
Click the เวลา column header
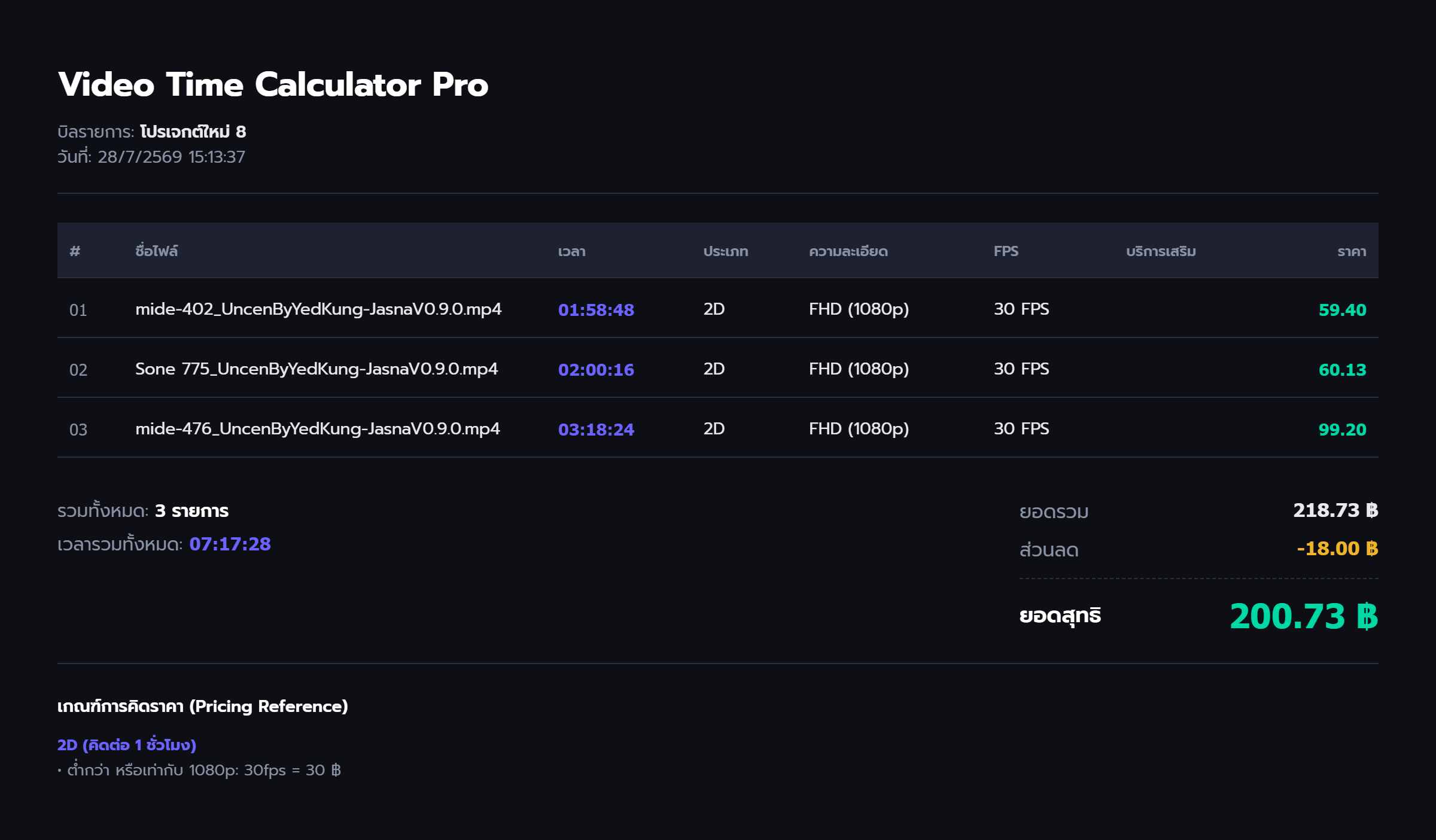click(x=571, y=251)
